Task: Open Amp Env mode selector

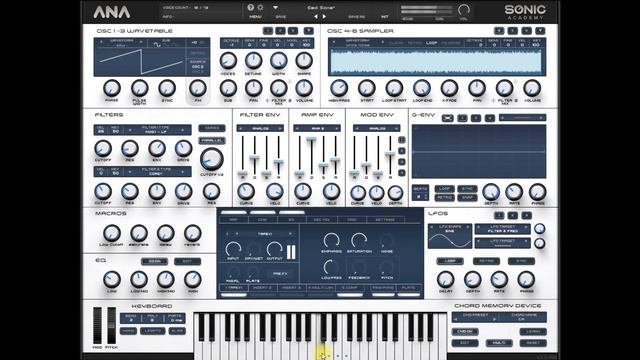Action: tap(317, 128)
